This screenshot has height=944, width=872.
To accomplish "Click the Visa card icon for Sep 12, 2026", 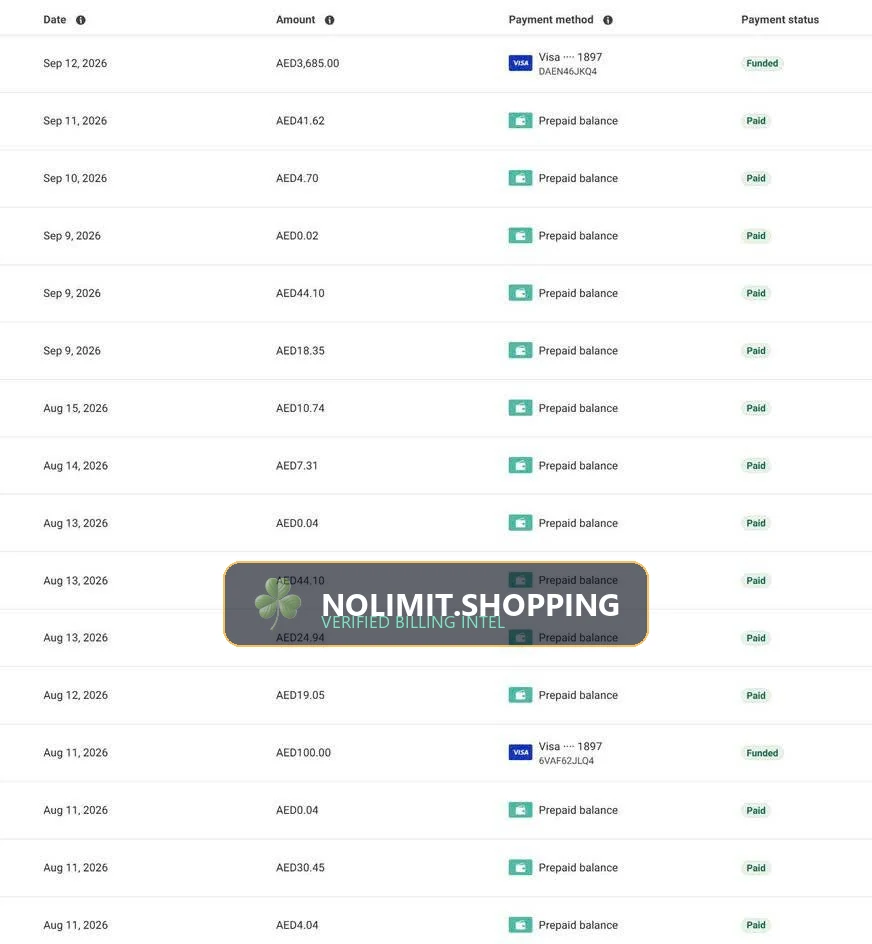I will tap(520, 63).
